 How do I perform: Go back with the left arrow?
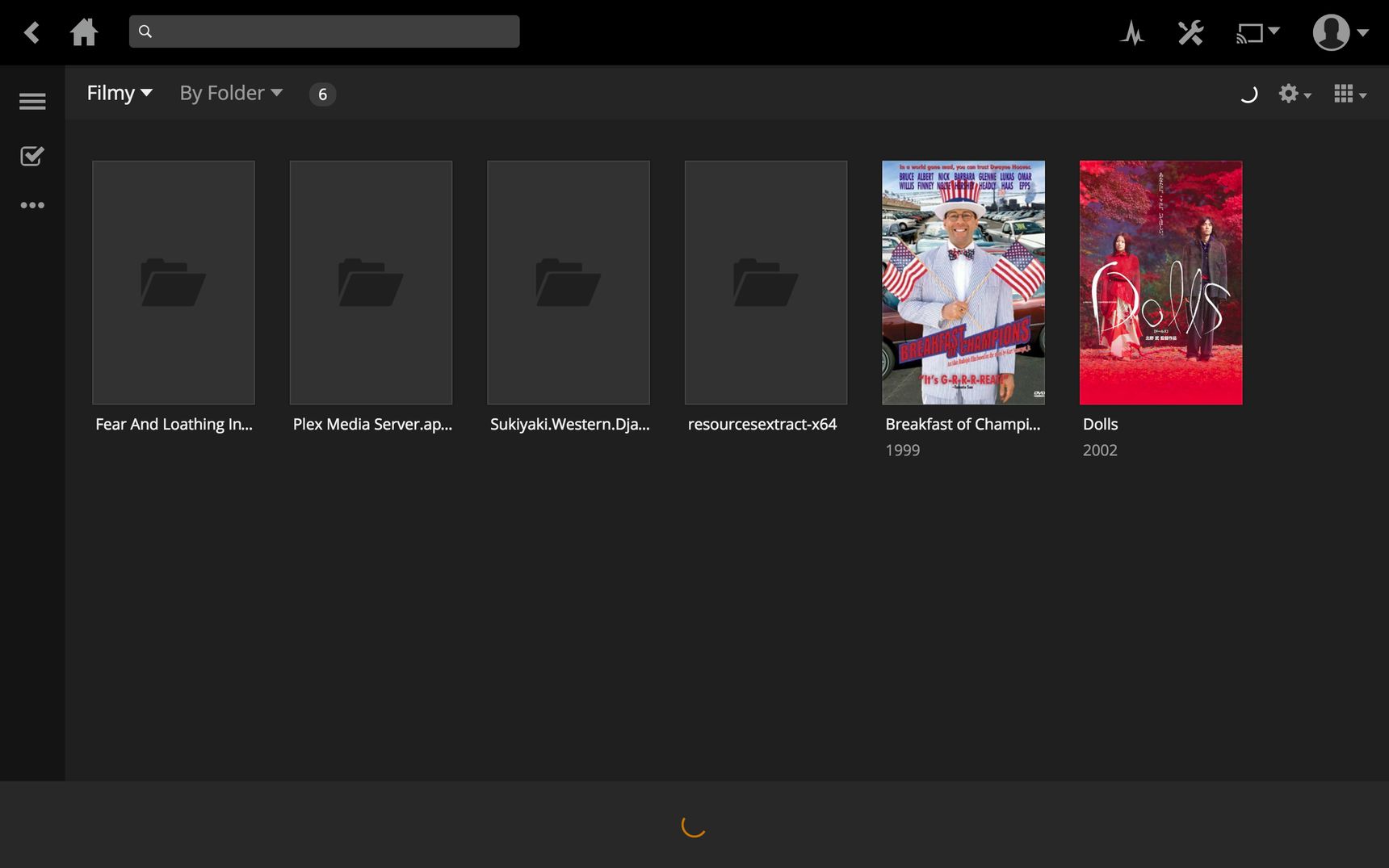coord(31,32)
